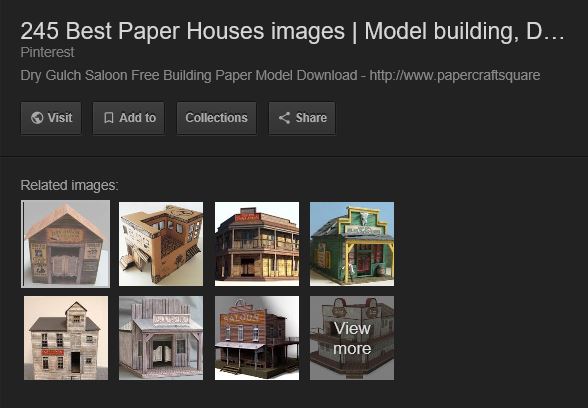Open the Pinterest source link
This screenshot has width=588, height=408.
pos(47,52)
